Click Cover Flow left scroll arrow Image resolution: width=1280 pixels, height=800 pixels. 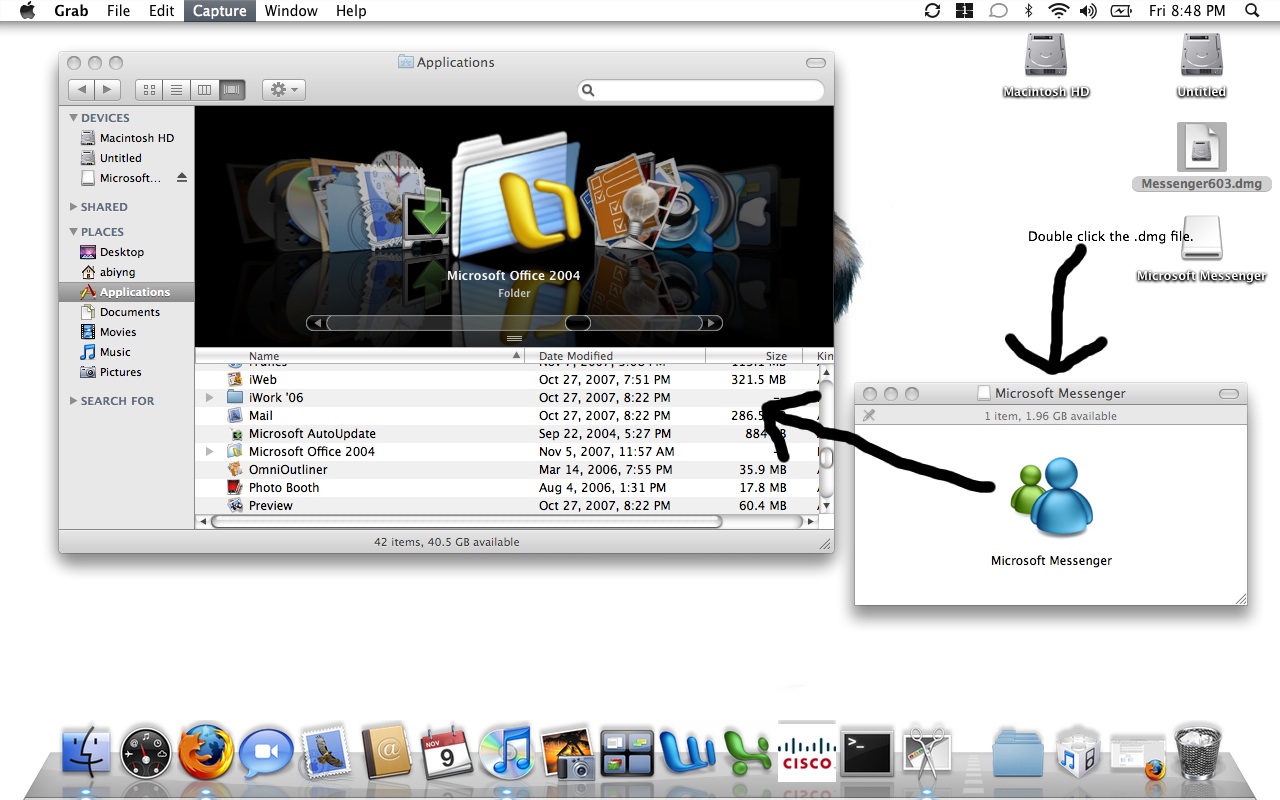coord(316,323)
